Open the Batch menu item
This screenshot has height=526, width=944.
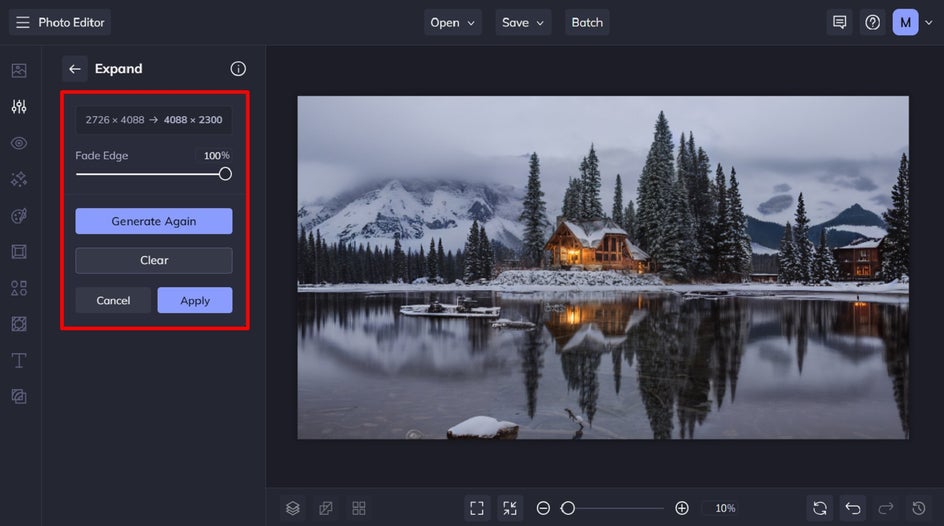click(x=587, y=22)
